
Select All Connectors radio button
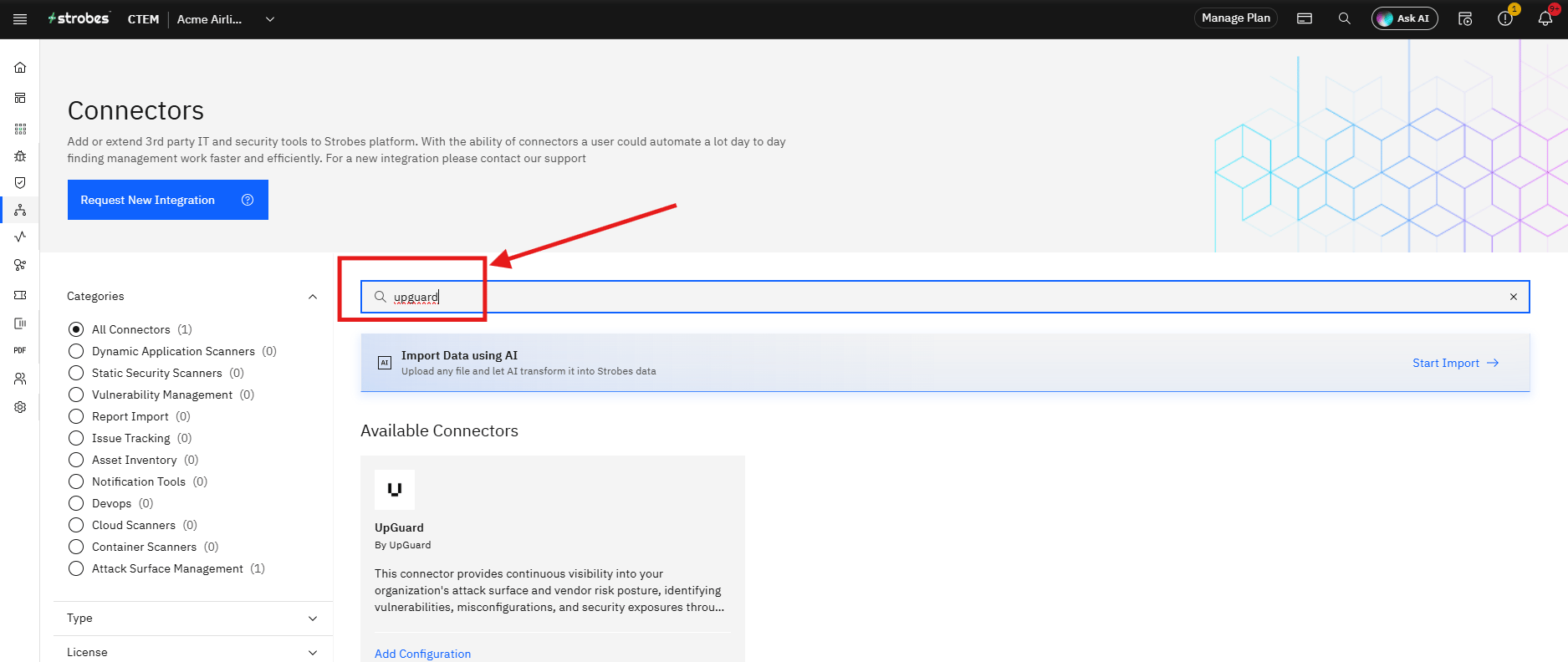click(76, 329)
